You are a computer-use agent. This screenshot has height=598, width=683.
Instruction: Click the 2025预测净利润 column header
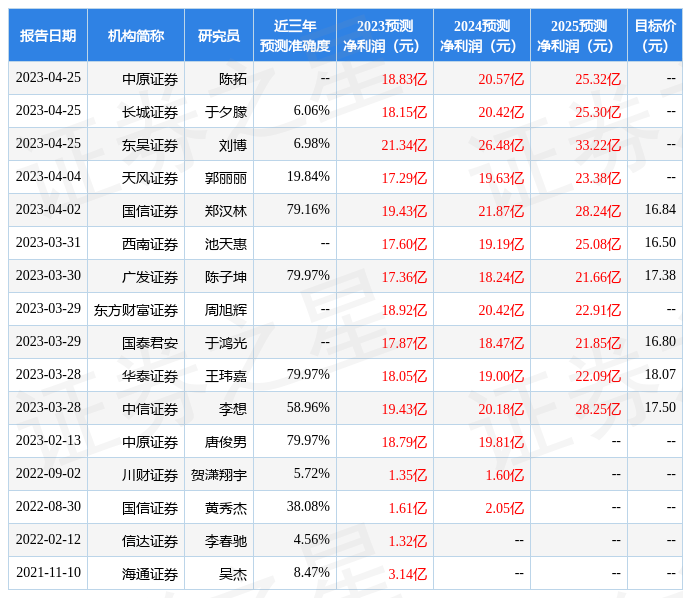click(x=579, y=35)
